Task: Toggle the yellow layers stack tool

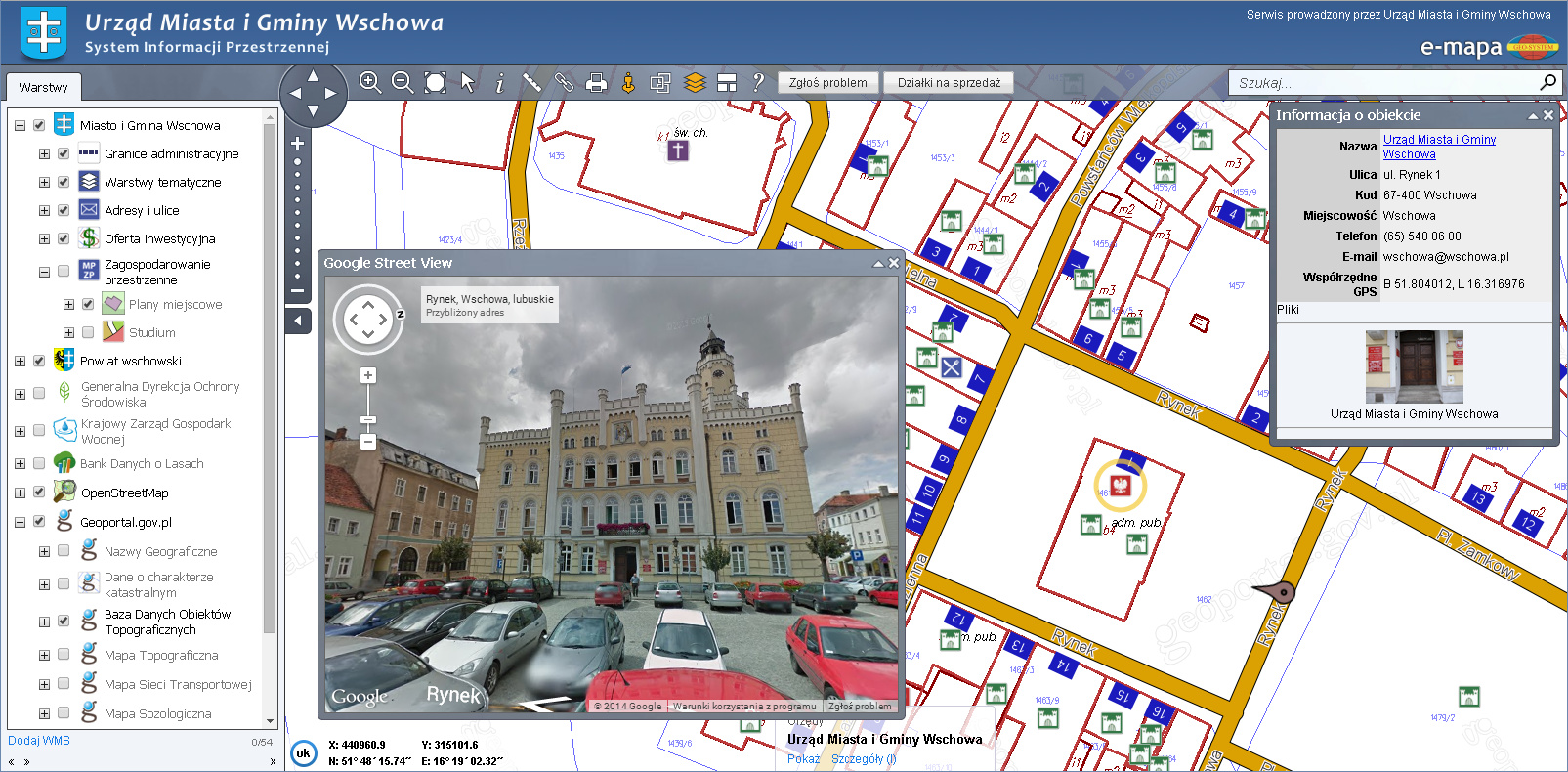Action: 694,83
